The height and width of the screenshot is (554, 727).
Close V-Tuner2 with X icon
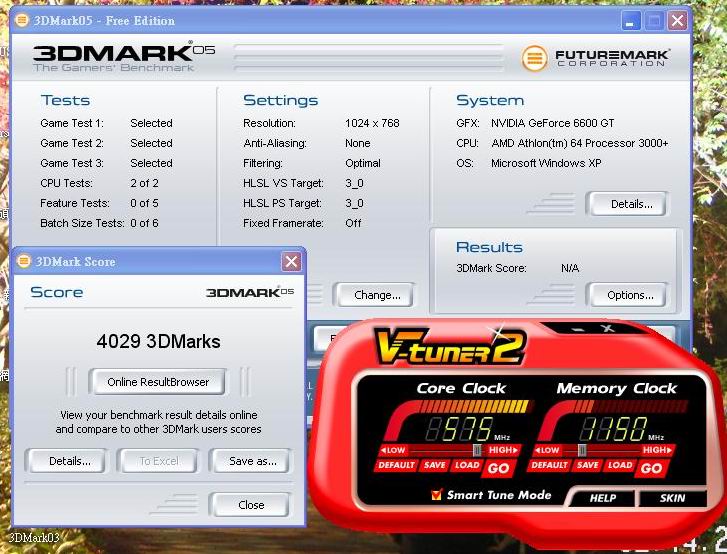coord(608,328)
